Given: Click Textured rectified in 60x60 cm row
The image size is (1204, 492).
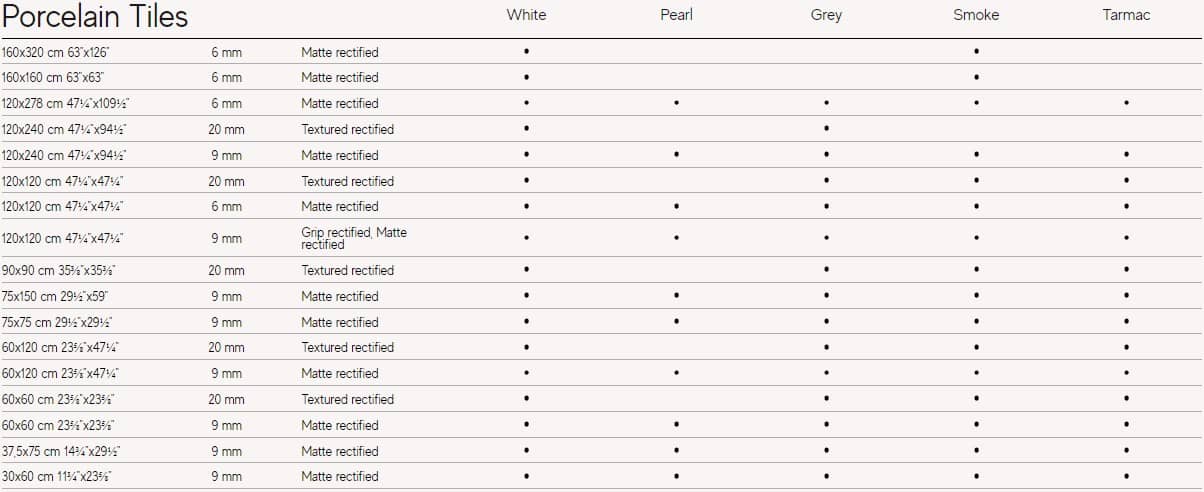Looking at the screenshot, I should pyautogui.click(x=347, y=399).
